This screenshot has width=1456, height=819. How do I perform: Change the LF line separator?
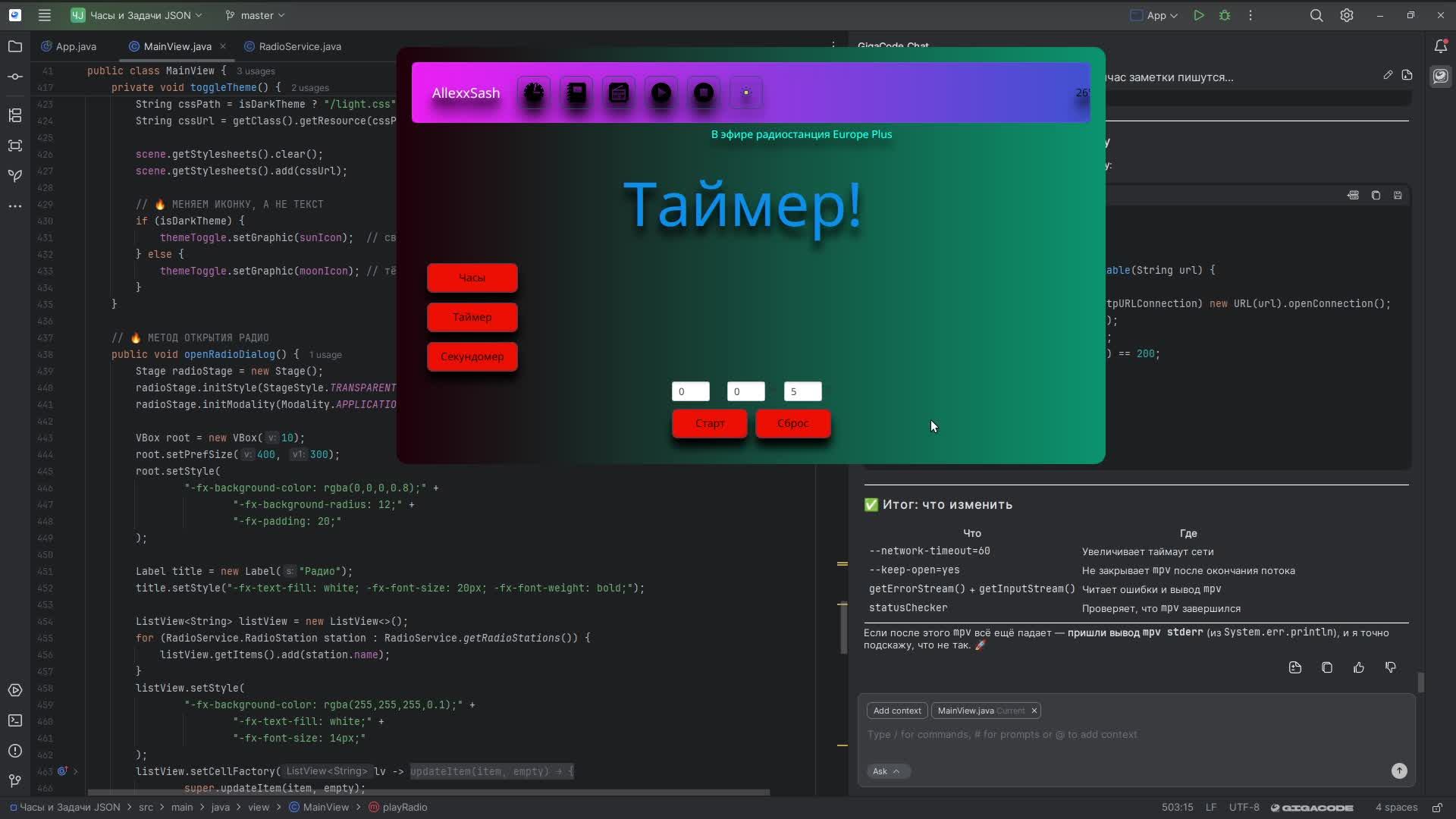click(x=1211, y=808)
